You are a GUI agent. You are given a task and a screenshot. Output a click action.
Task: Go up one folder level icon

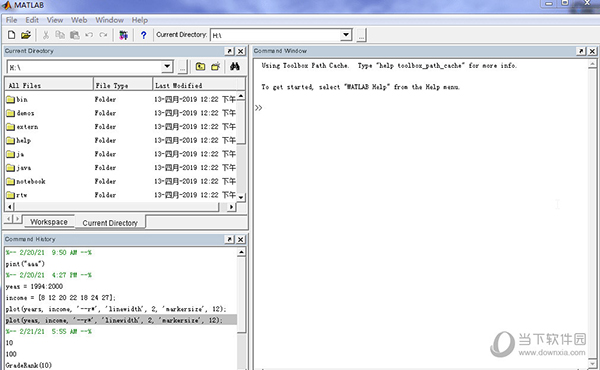click(x=200, y=67)
